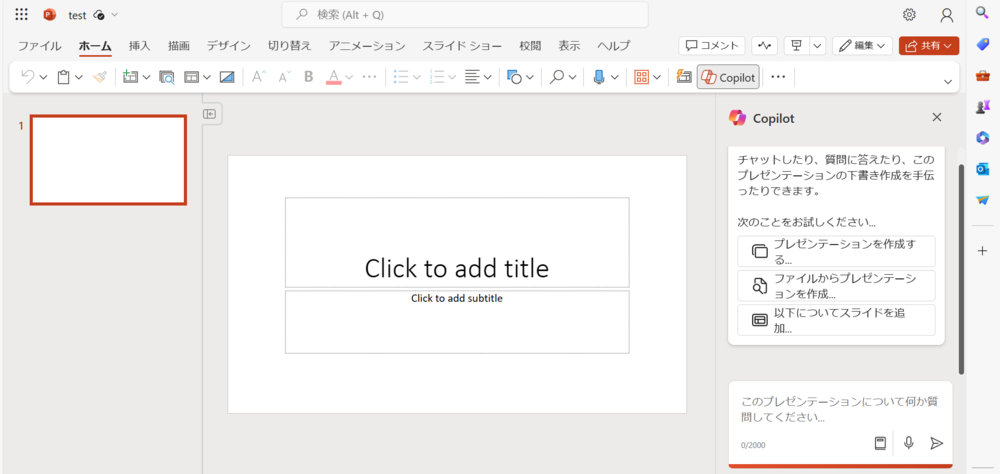Open more font options ellipsis
This screenshot has width=1000, height=474.
coord(369,77)
